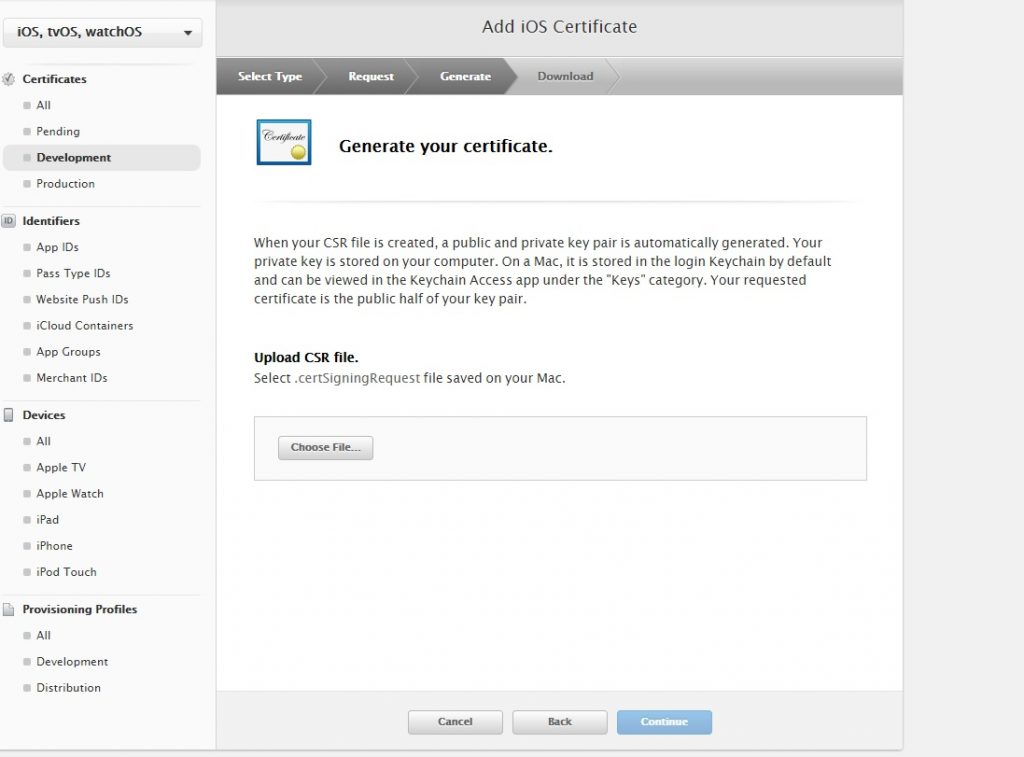Screen dimensions: 1024x757
Task: Open iPhone devices list
Action: tap(54, 546)
